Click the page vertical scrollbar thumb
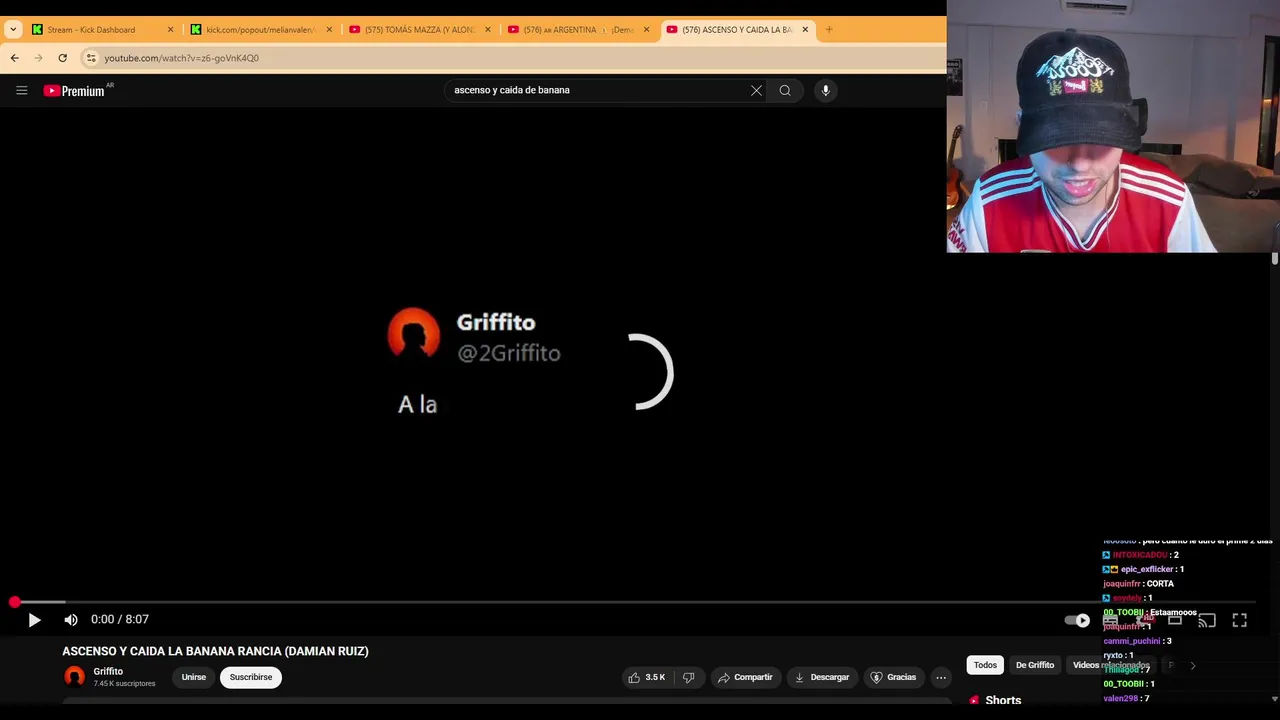 pos(1275,259)
